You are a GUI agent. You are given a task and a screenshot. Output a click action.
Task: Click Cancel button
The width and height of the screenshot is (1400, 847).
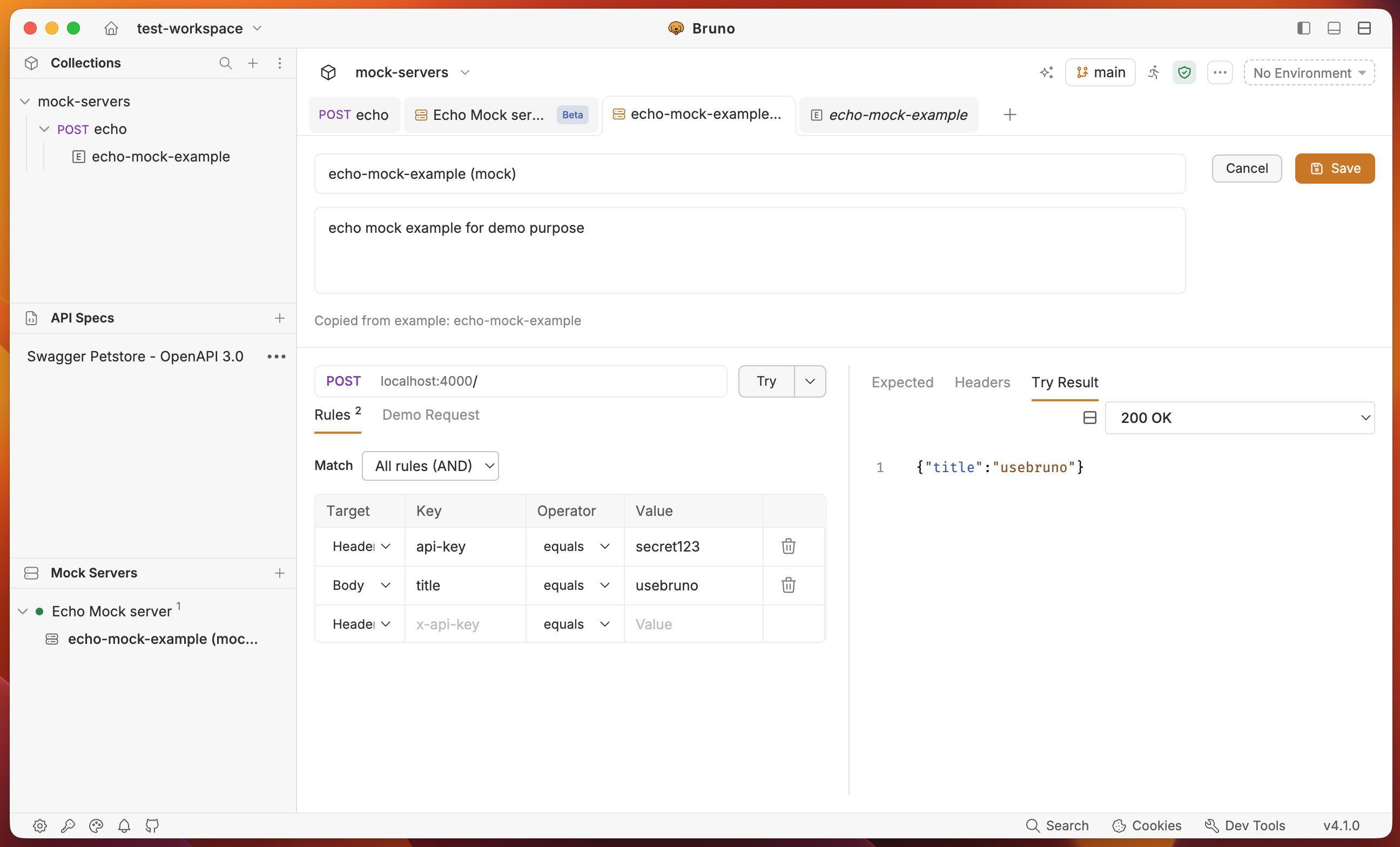(1247, 168)
